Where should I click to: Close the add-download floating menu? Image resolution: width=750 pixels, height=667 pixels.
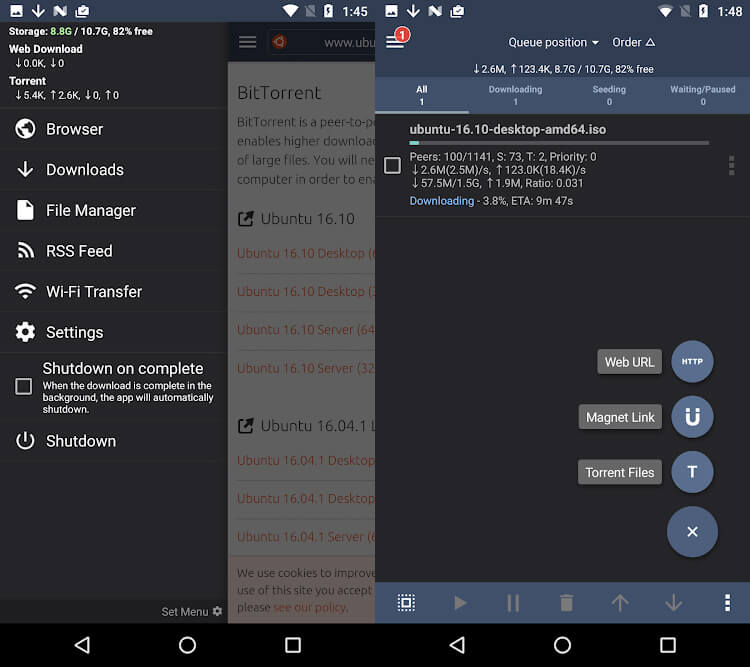tap(692, 532)
